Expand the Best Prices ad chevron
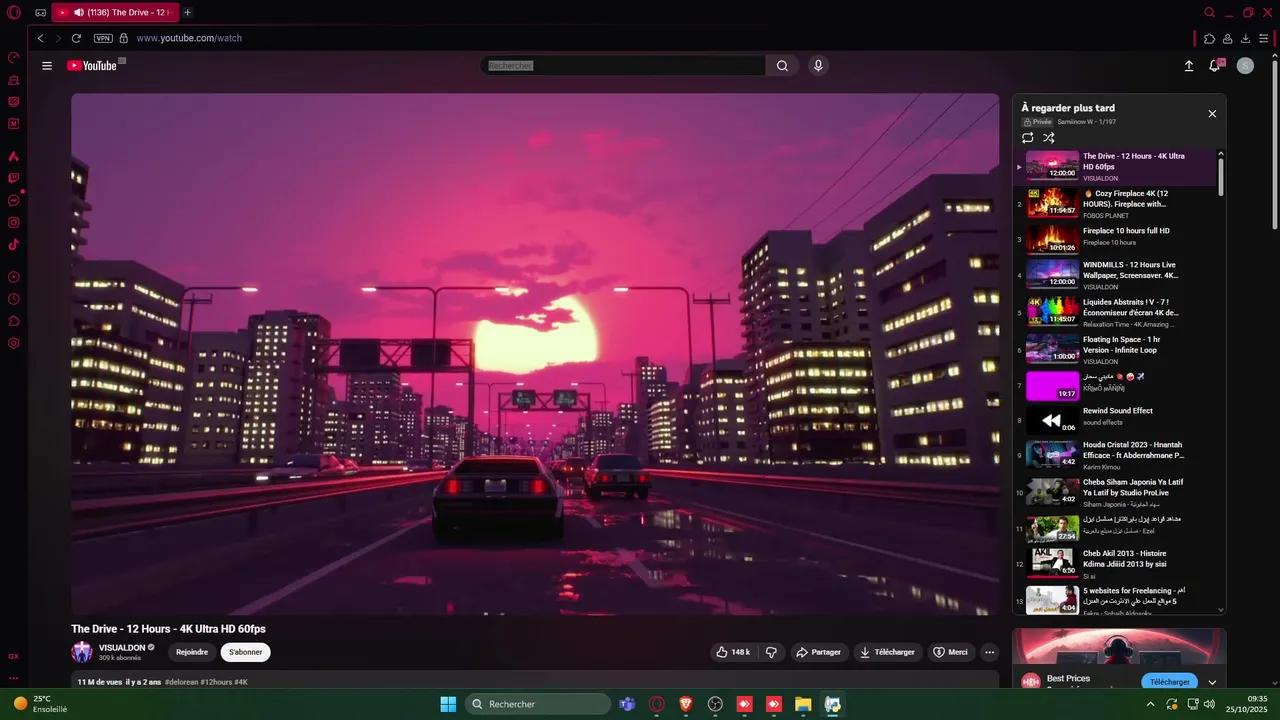This screenshot has height=720, width=1280. [1212, 682]
